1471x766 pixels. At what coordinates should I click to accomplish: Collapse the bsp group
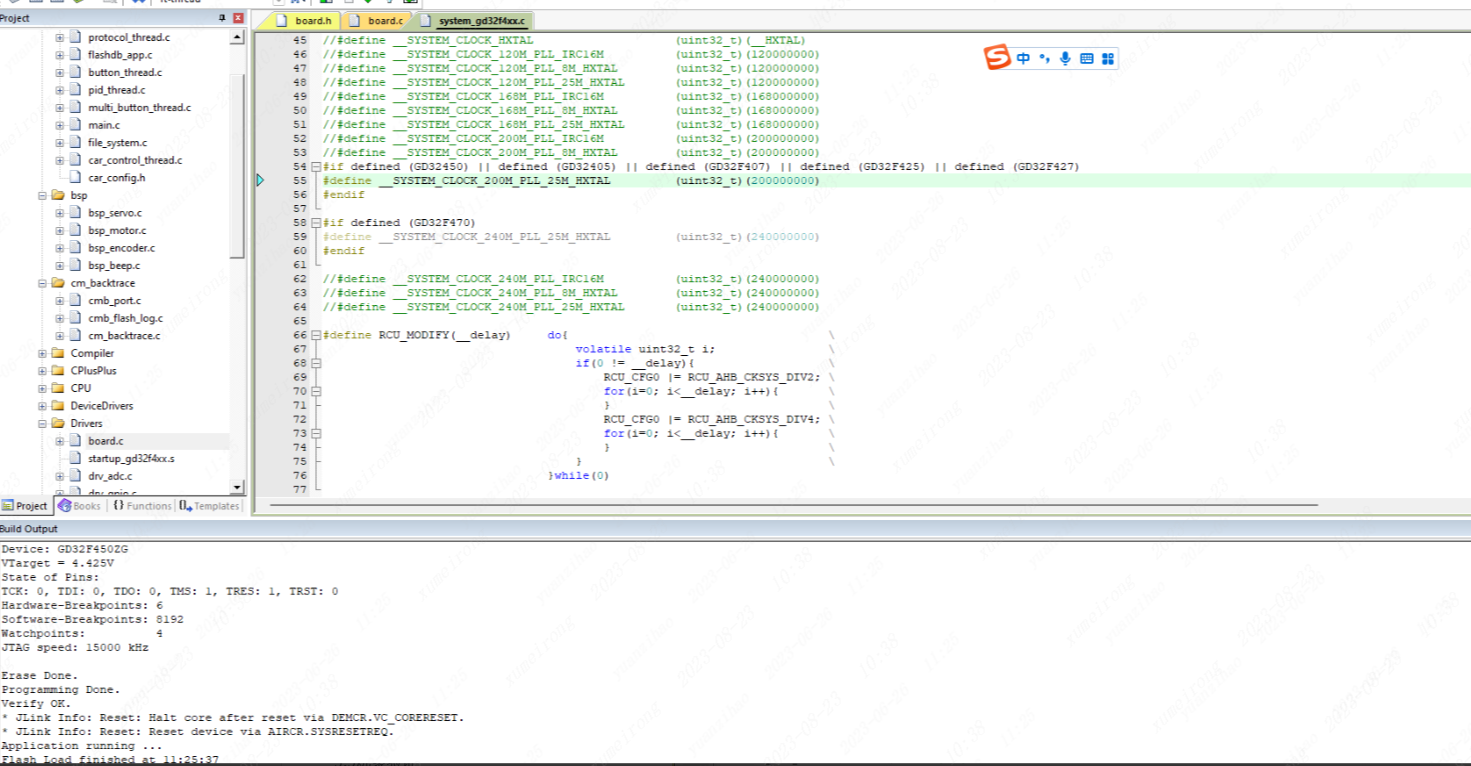tap(42, 195)
